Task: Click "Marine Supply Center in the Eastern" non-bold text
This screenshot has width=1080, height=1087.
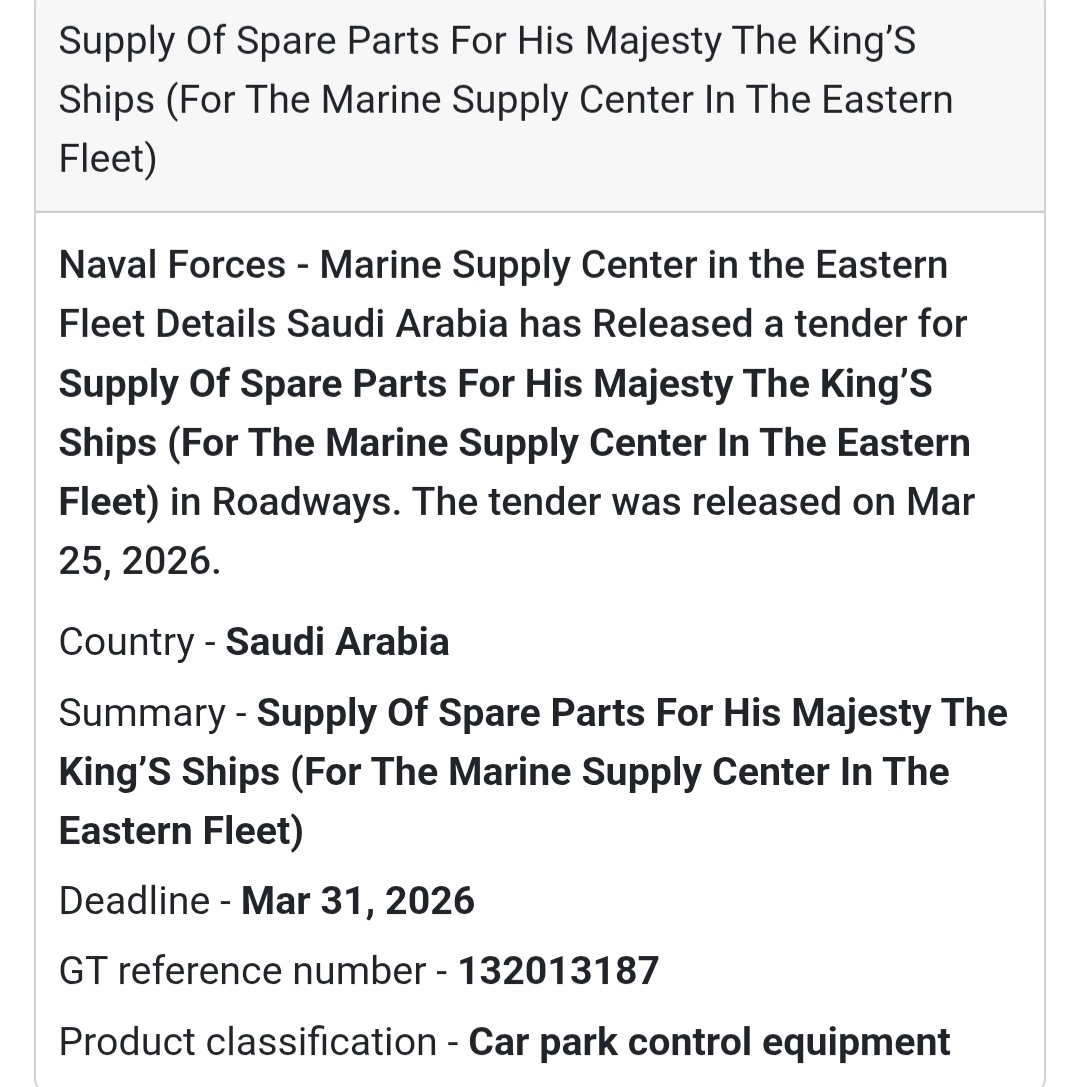Action: [x=634, y=266]
